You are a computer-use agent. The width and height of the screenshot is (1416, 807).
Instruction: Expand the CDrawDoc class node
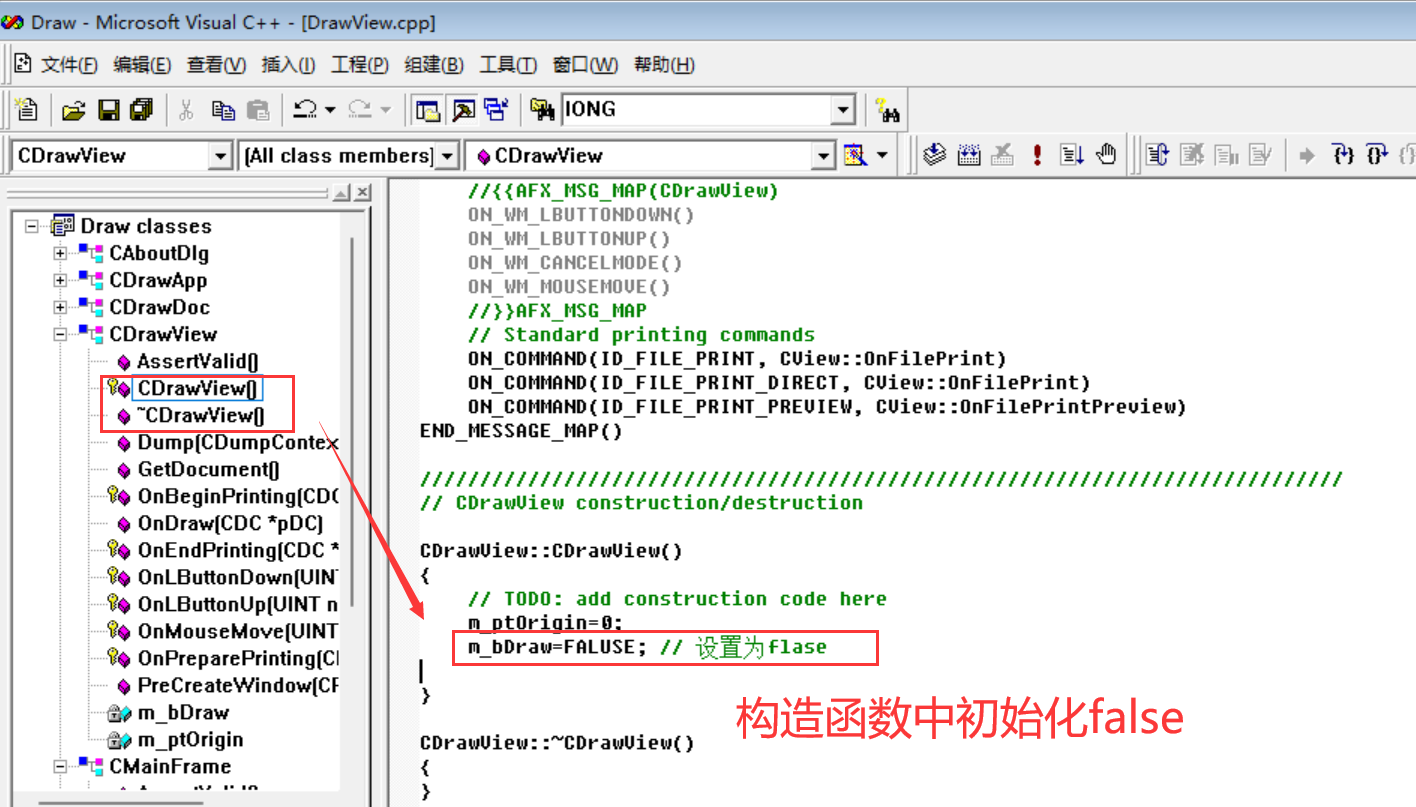coord(60,307)
